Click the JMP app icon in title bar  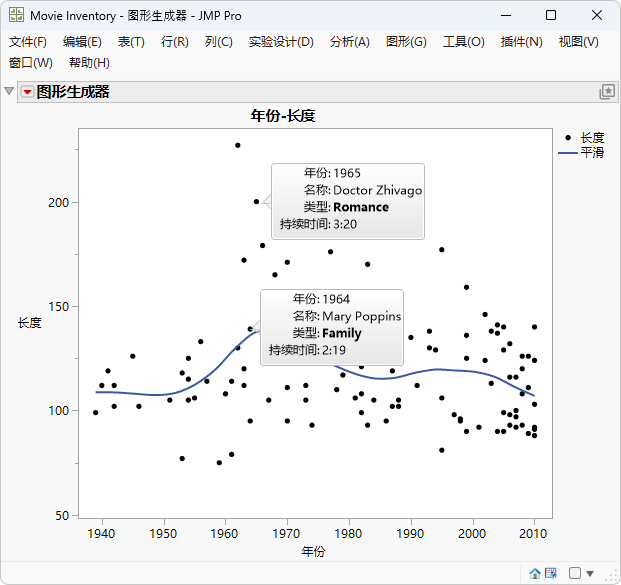[16, 15]
